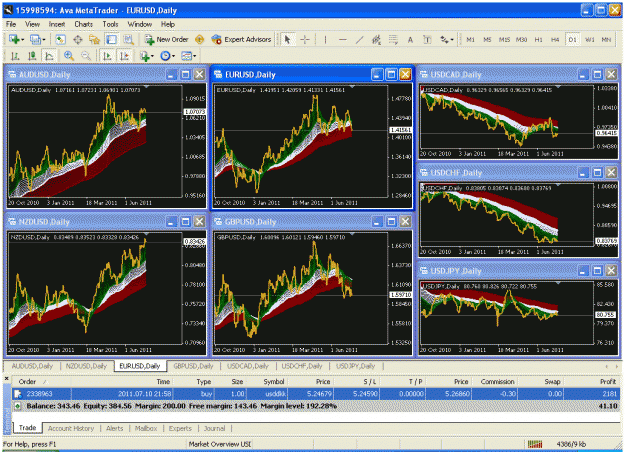
Task: Switch to bar chart mode
Action: (15, 56)
